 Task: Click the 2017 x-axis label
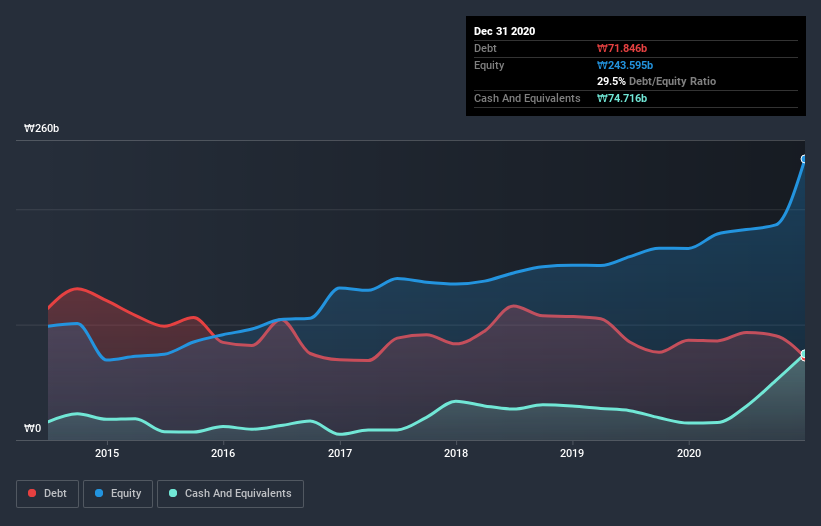coord(340,453)
